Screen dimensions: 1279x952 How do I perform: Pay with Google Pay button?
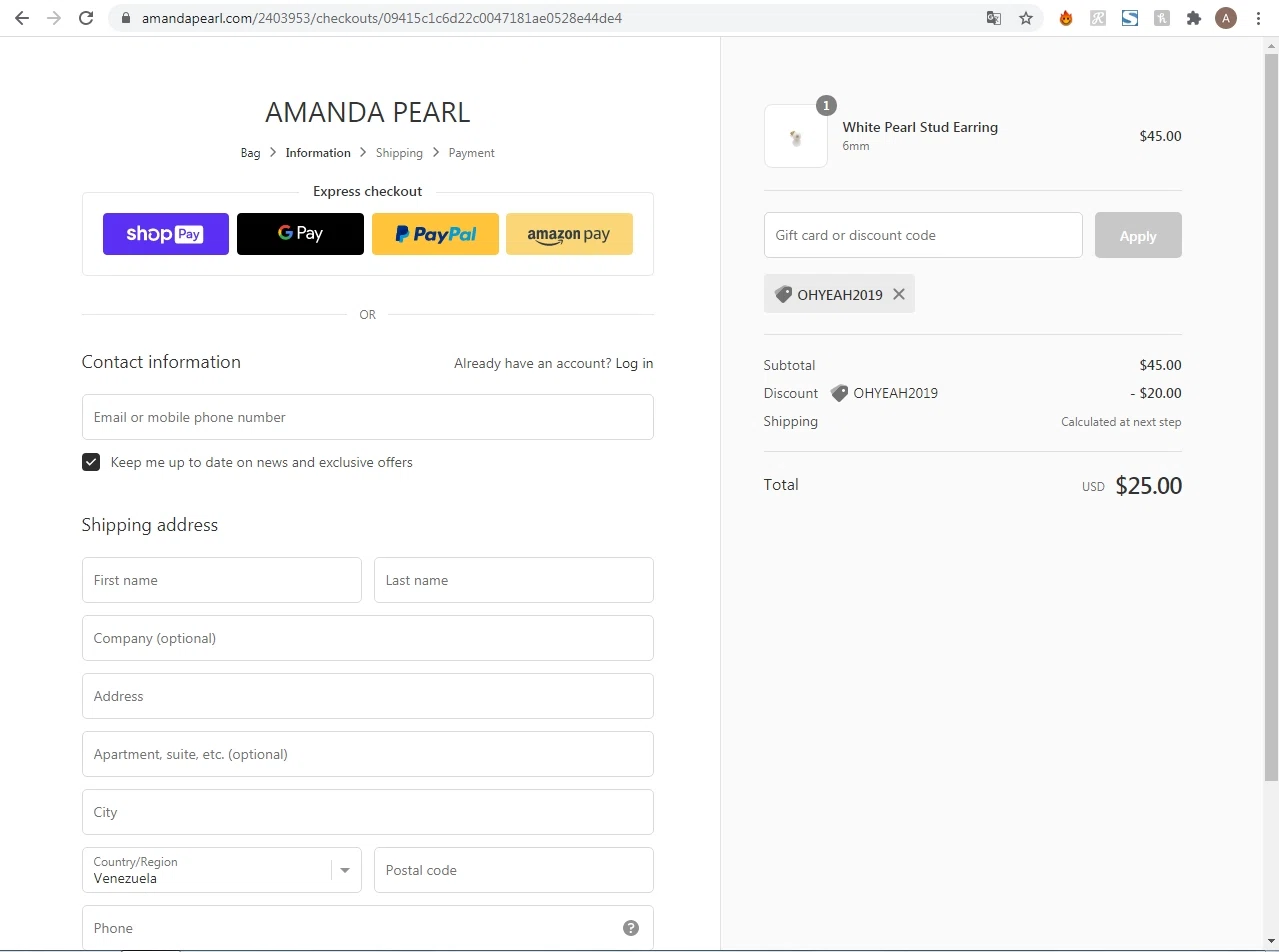click(x=300, y=234)
